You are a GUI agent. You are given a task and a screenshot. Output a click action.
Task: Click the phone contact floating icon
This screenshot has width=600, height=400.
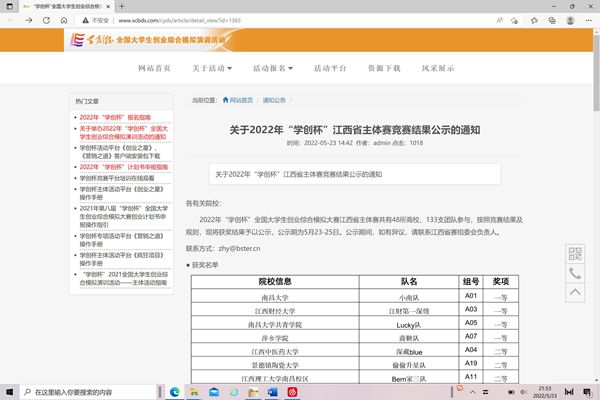coord(575,273)
